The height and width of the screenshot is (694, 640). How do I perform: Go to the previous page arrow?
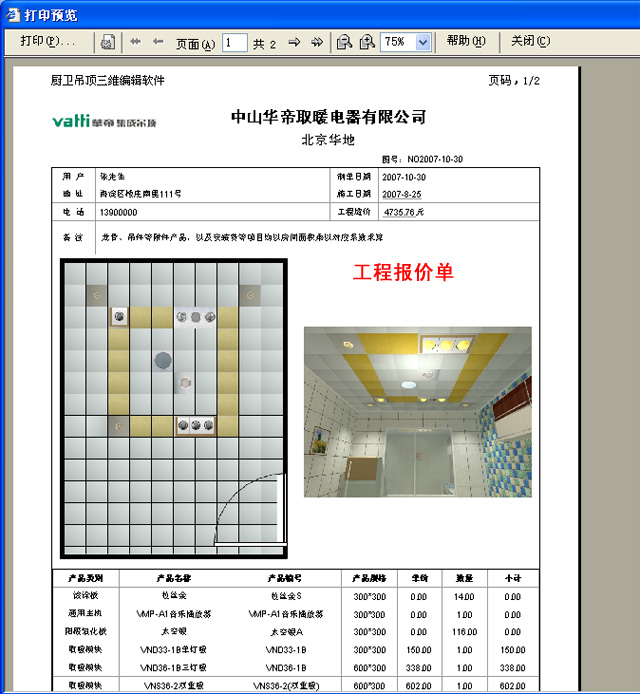coord(158,42)
